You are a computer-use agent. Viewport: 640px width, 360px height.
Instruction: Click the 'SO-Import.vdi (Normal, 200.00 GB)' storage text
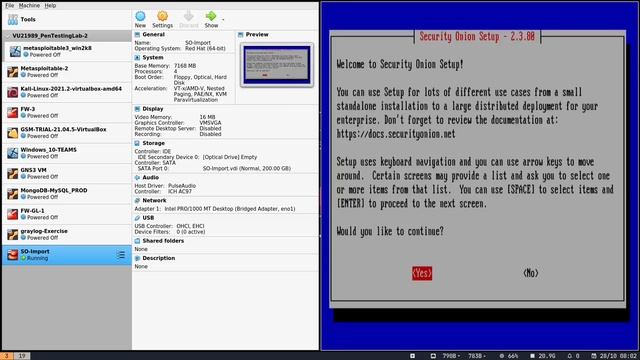coord(247,168)
